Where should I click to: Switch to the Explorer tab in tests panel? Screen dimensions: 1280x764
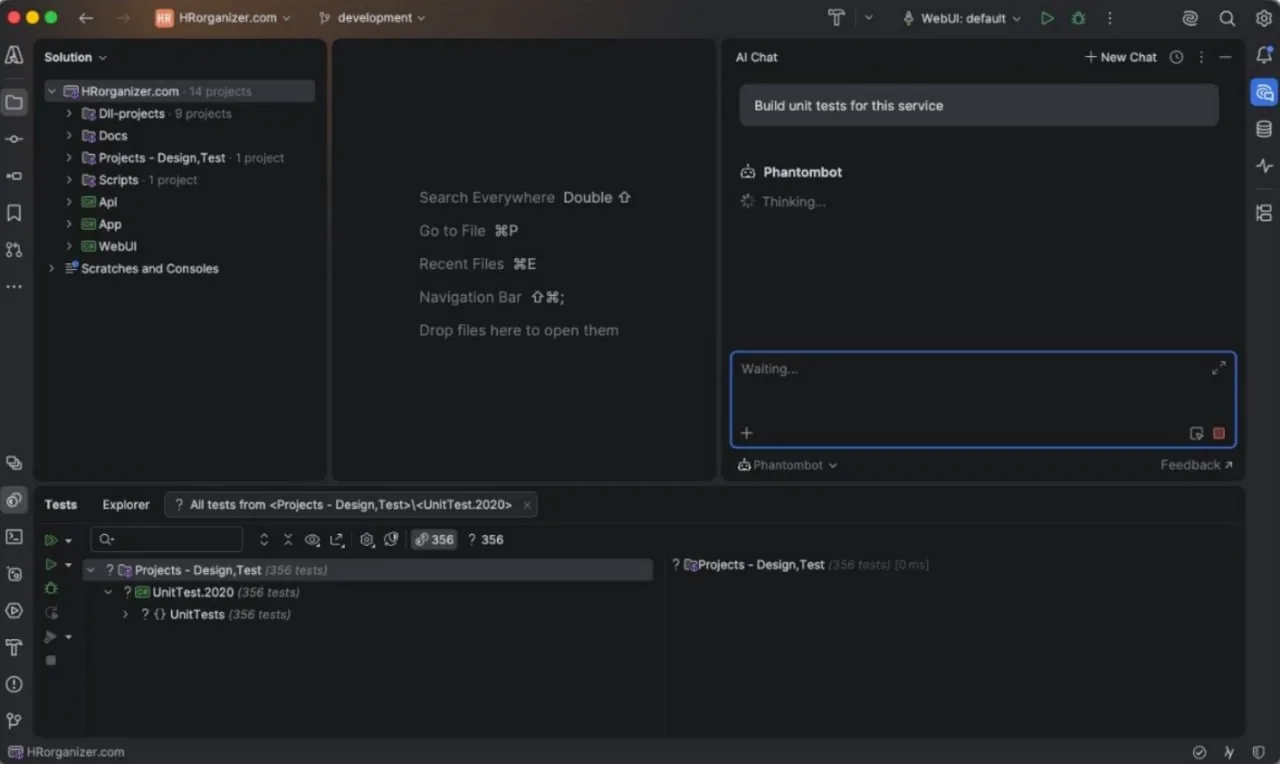pos(126,505)
